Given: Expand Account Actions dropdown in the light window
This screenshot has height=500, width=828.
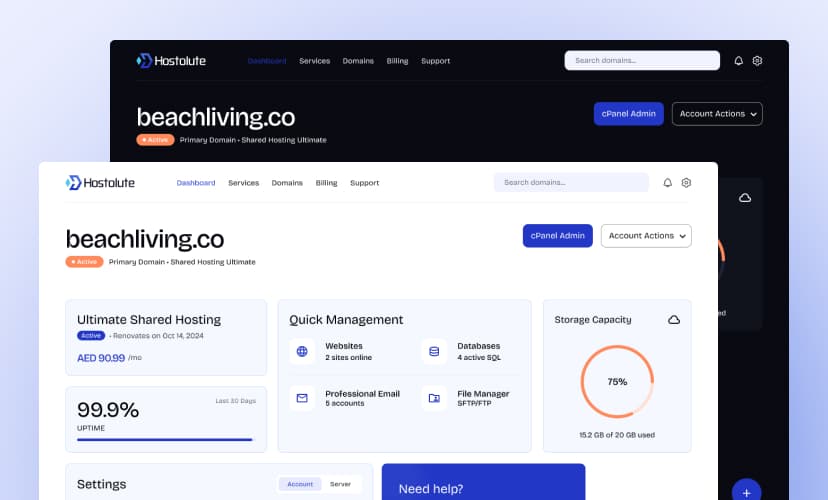Looking at the screenshot, I should pyautogui.click(x=646, y=235).
